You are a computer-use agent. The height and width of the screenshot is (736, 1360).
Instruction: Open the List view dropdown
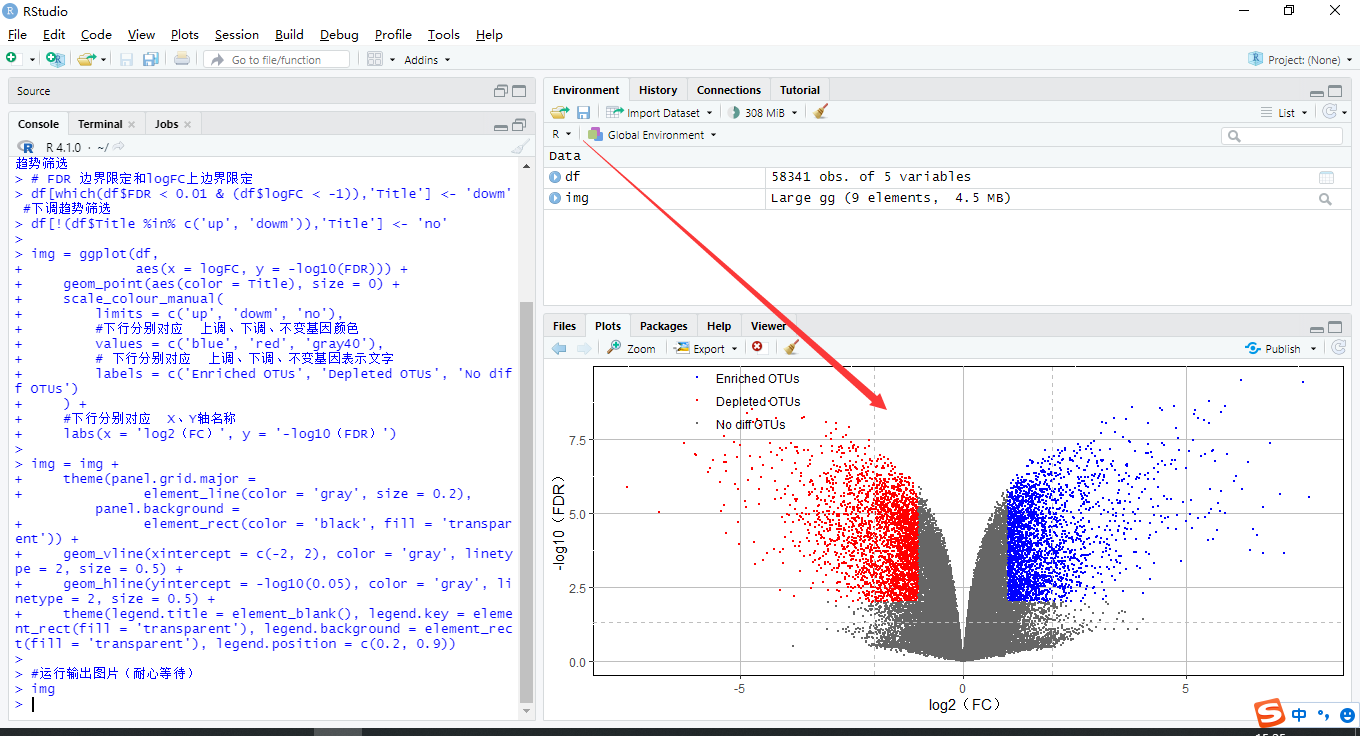(1285, 113)
